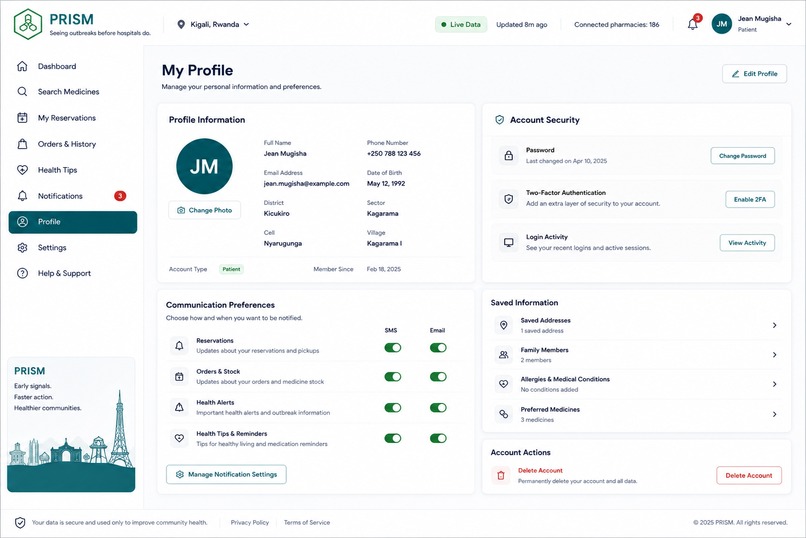Click the red Delete Account button
This screenshot has width=806, height=538.
[x=749, y=475]
